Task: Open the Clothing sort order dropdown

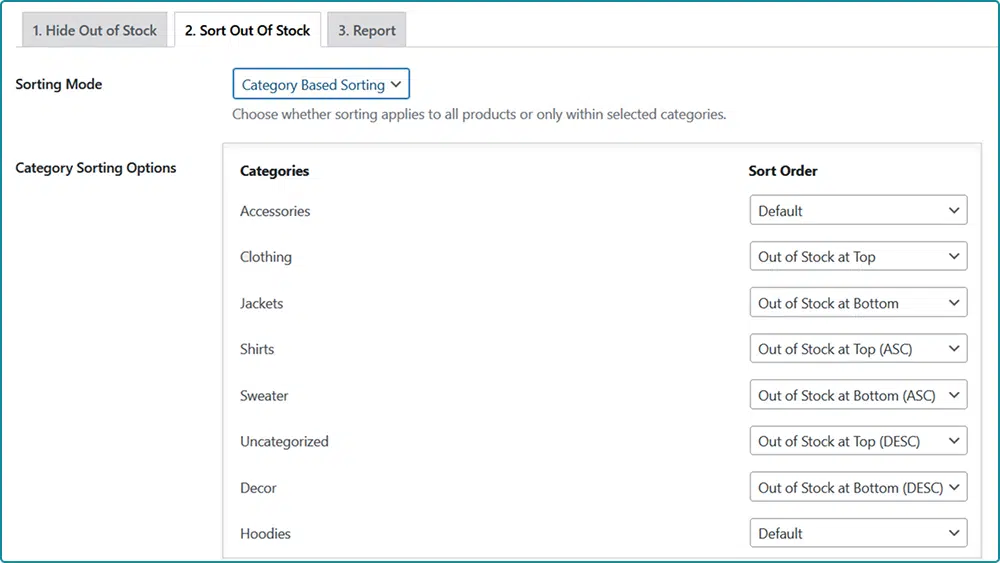Action: coord(858,257)
